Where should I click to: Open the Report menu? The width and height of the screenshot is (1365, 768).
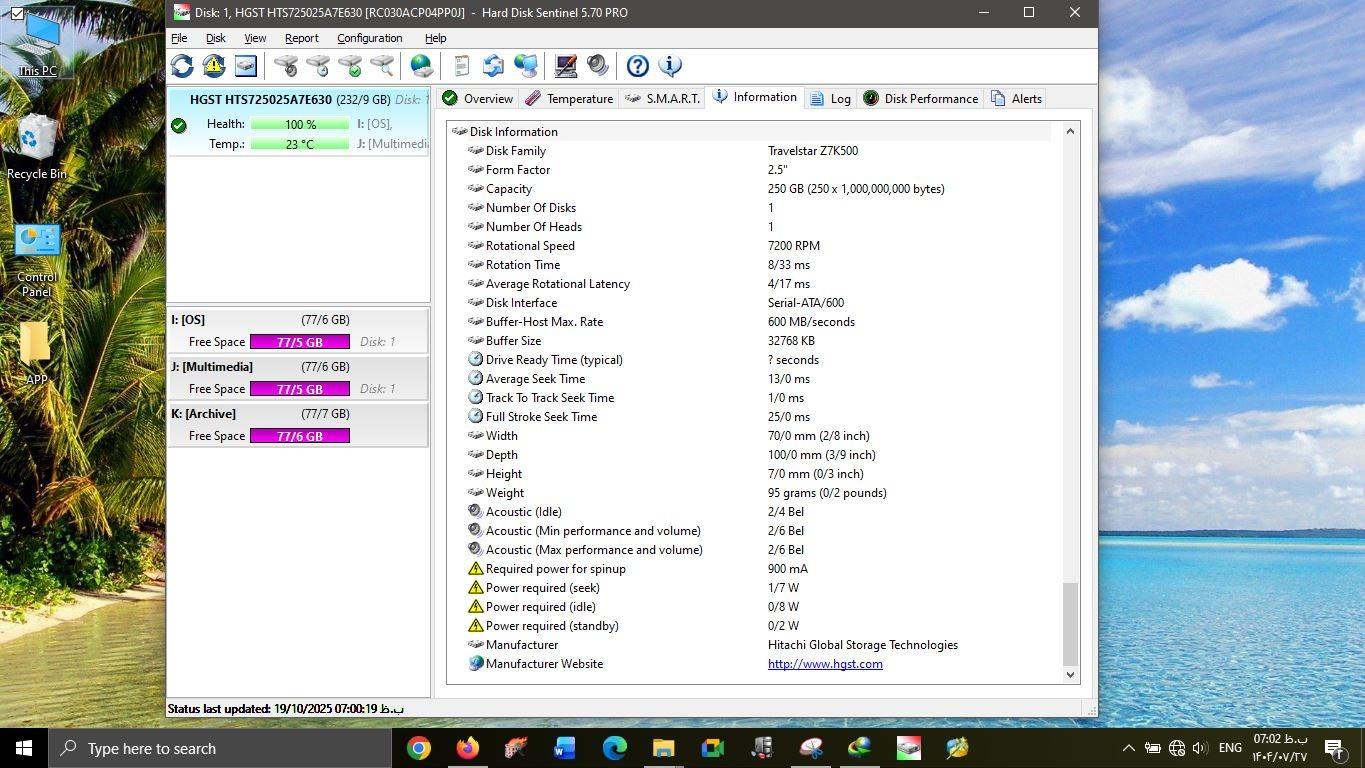click(x=301, y=38)
